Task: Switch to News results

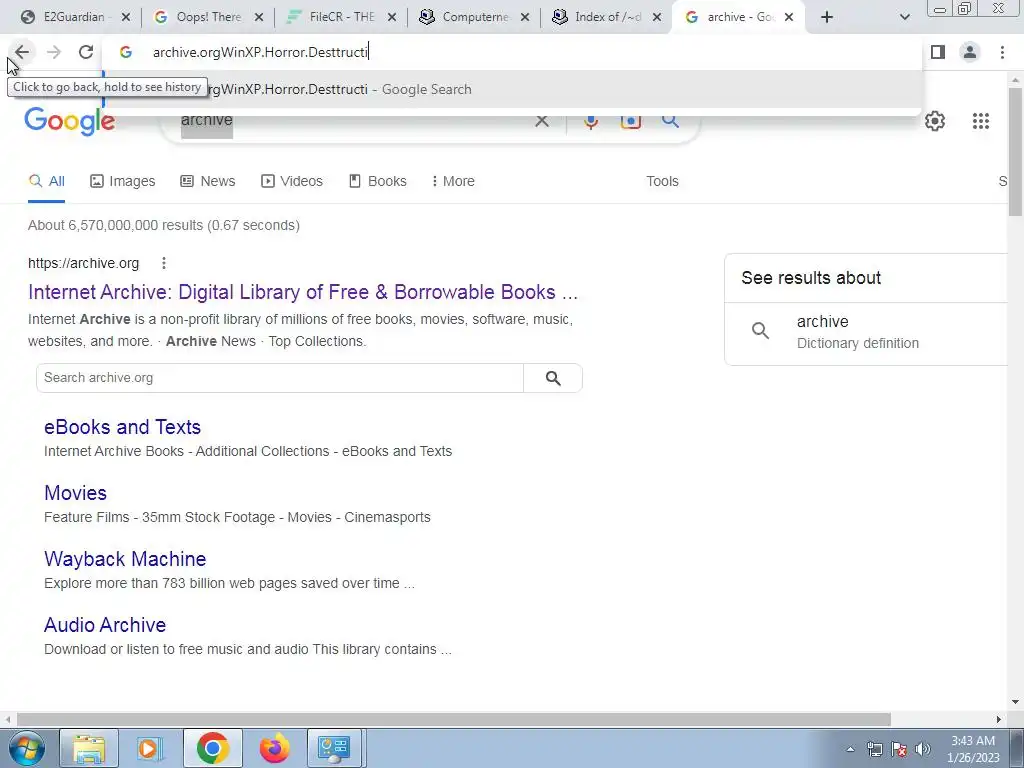Action: [x=208, y=182]
